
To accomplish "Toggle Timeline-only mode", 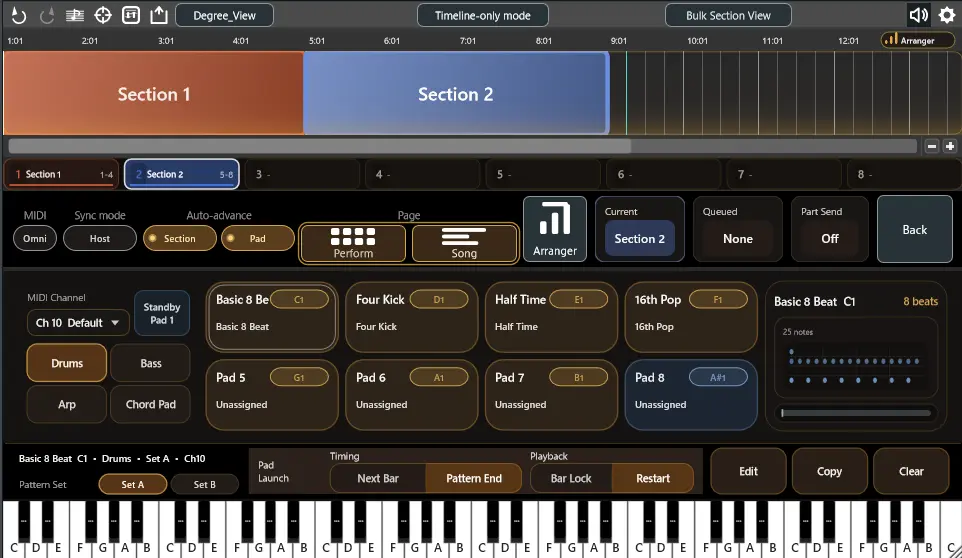I will click(x=483, y=15).
